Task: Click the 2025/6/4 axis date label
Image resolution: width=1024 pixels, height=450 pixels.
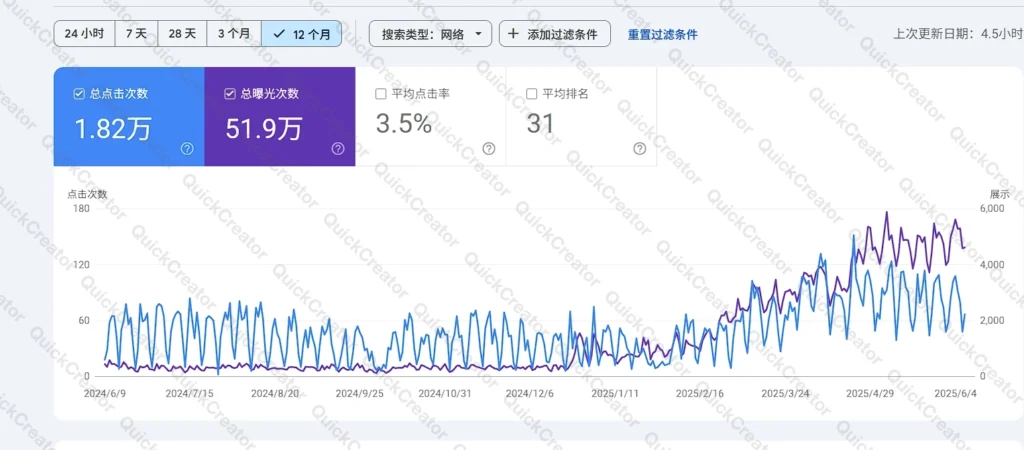Action: pos(956,394)
